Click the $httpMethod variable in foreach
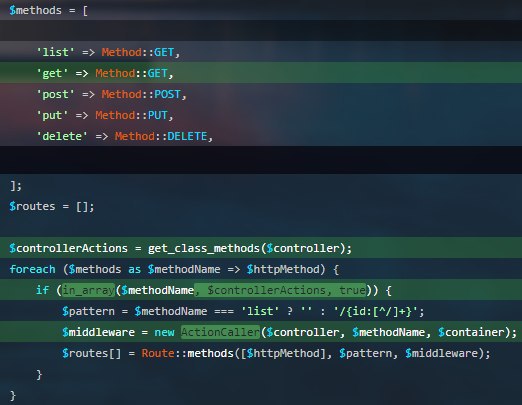 [x=283, y=269]
